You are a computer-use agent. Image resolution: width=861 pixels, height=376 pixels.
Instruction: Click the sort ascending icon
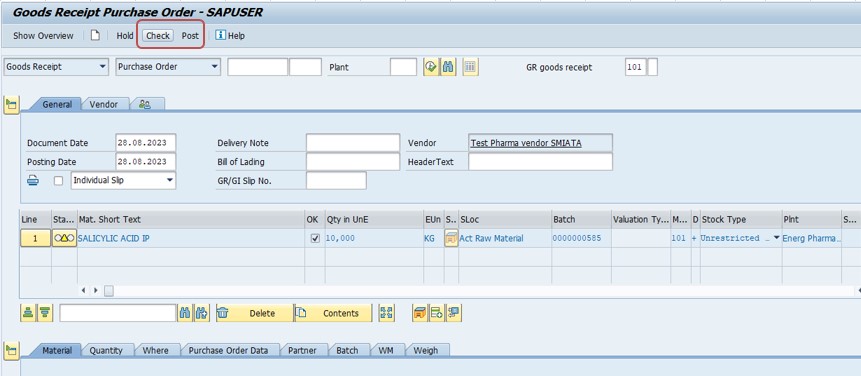28,313
